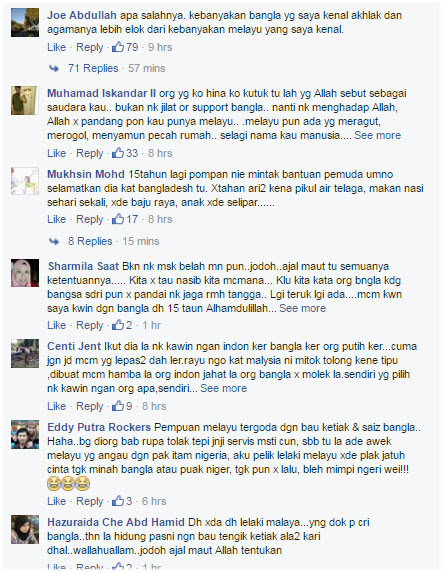
Task: Reply to Centi Jent's comment
Action: click(x=89, y=406)
